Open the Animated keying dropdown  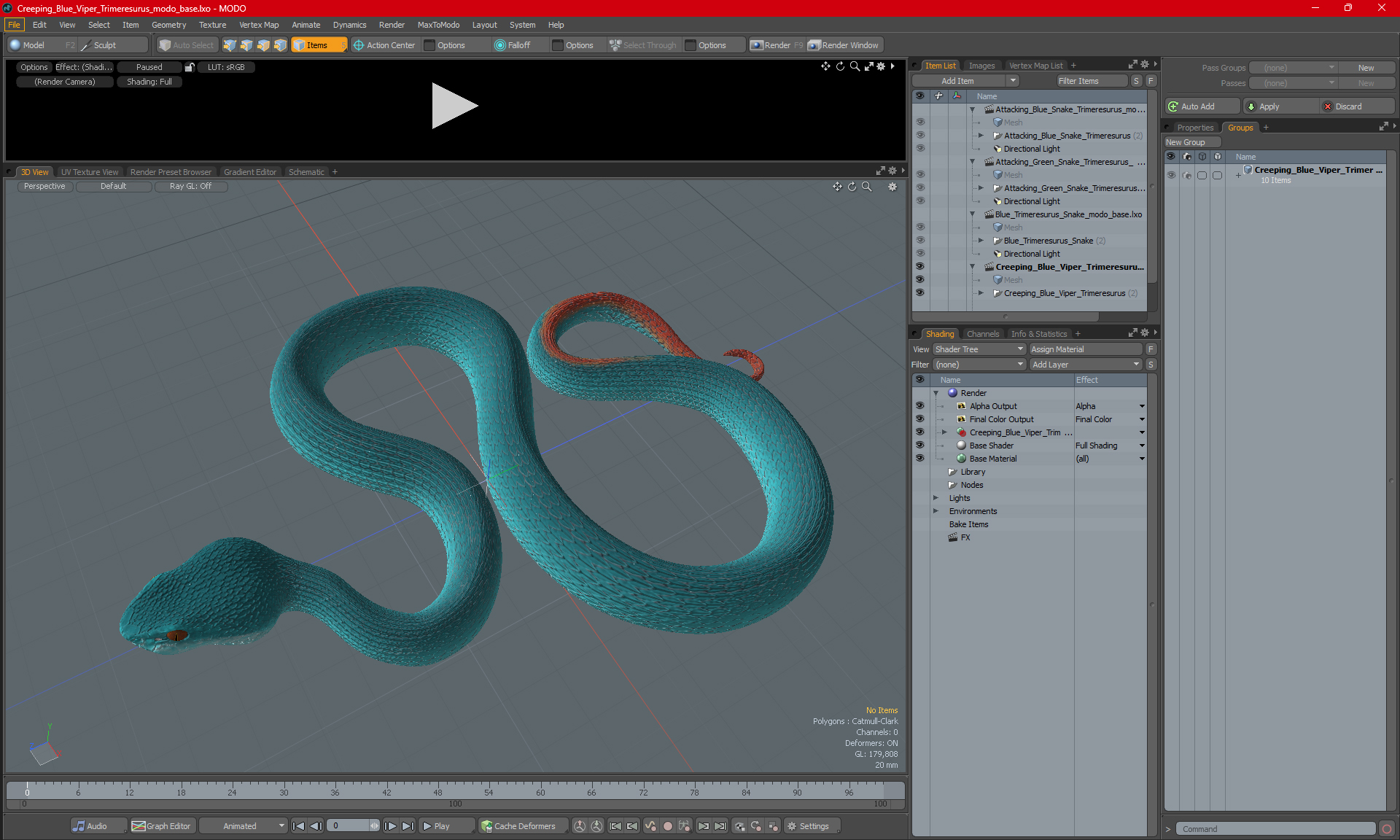[243, 826]
